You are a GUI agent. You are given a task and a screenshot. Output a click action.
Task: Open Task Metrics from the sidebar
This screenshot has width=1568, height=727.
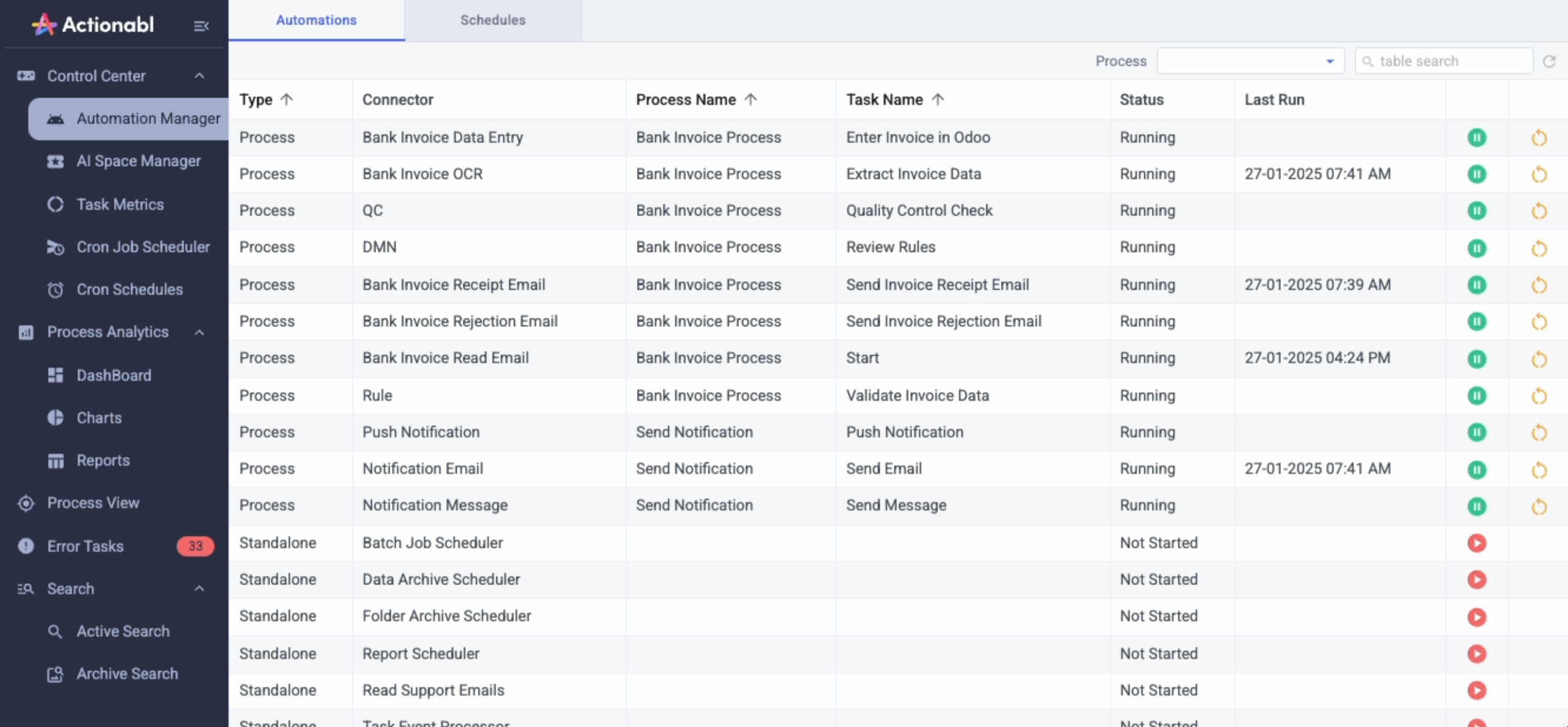119,204
